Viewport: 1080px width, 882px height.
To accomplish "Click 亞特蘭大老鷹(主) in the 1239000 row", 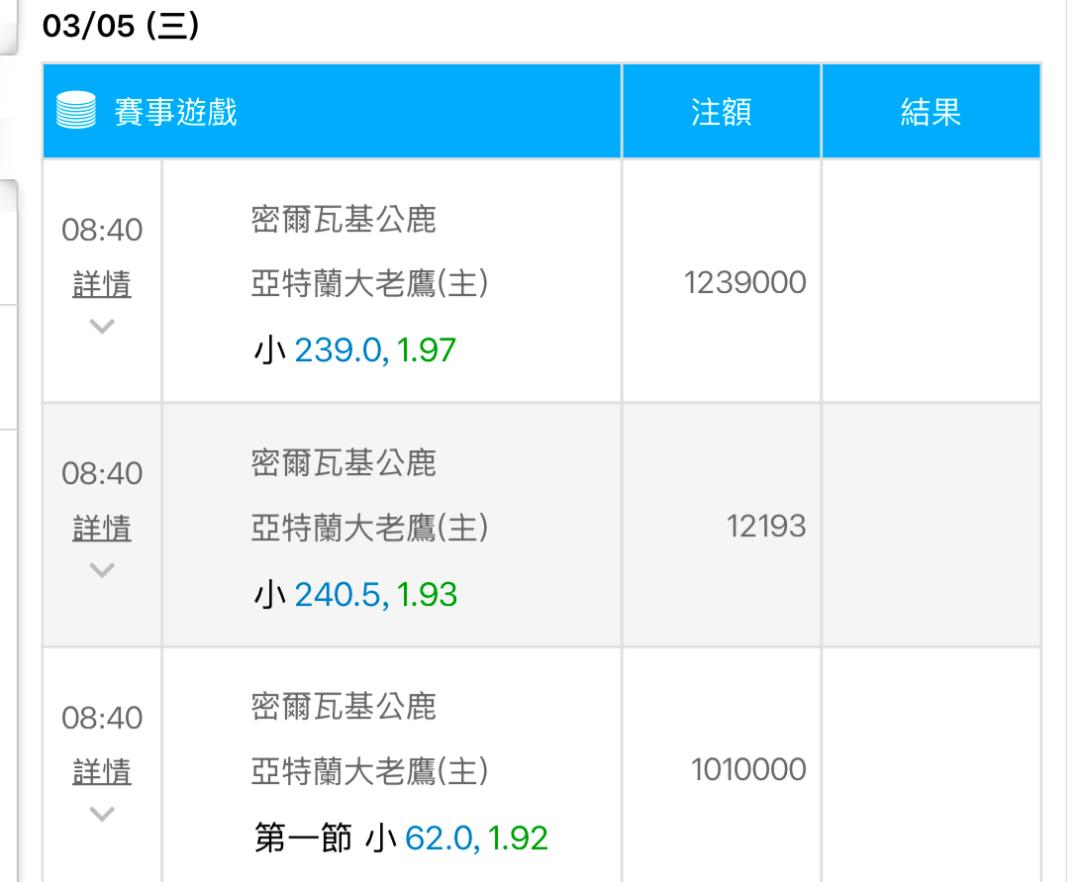I will [370, 283].
